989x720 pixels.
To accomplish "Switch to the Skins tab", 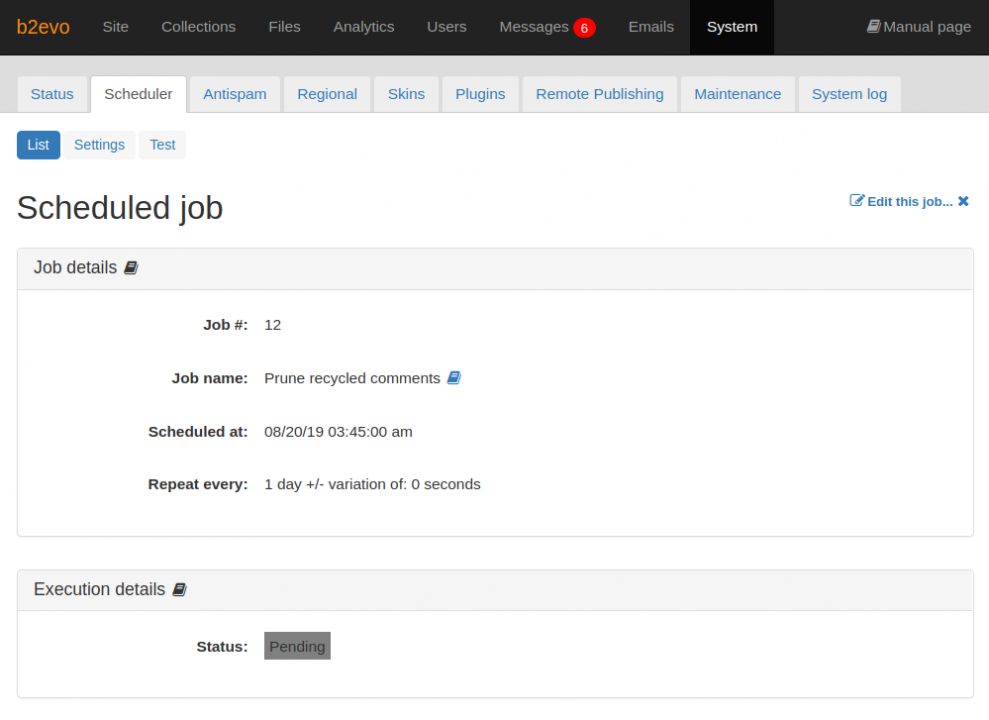I will [406, 94].
